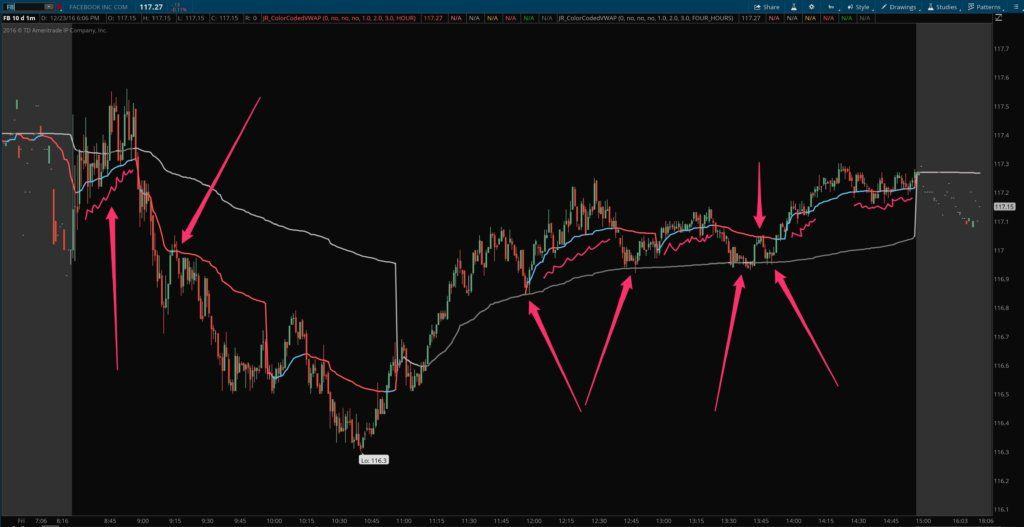1024x527 pixels.
Task: Click the flask icon next to Share
Action: (x=793, y=7)
